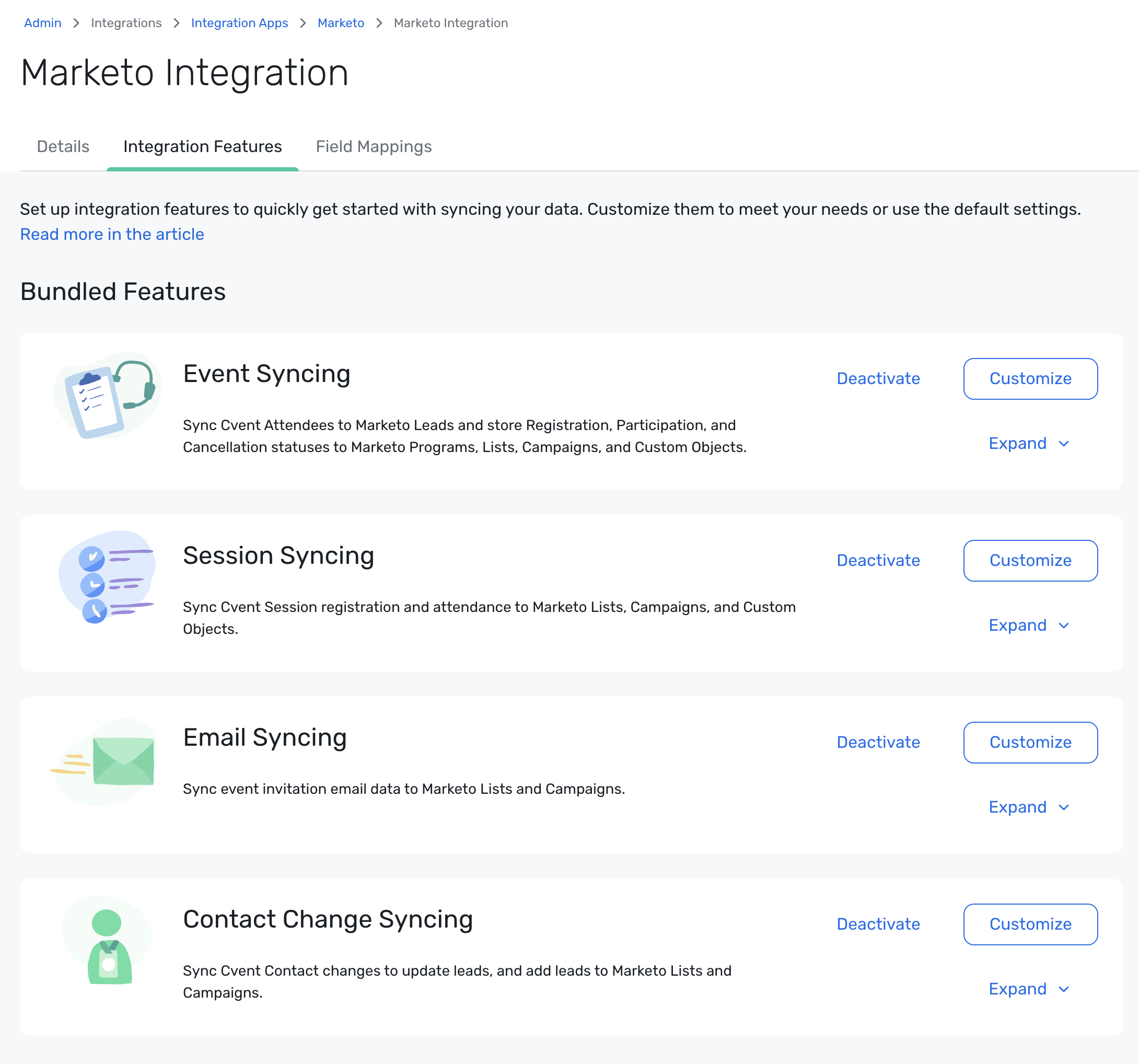Customize the Event Syncing feature
Image resolution: width=1139 pixels, height=1064 pixels.
click(x=1030, y=379)
